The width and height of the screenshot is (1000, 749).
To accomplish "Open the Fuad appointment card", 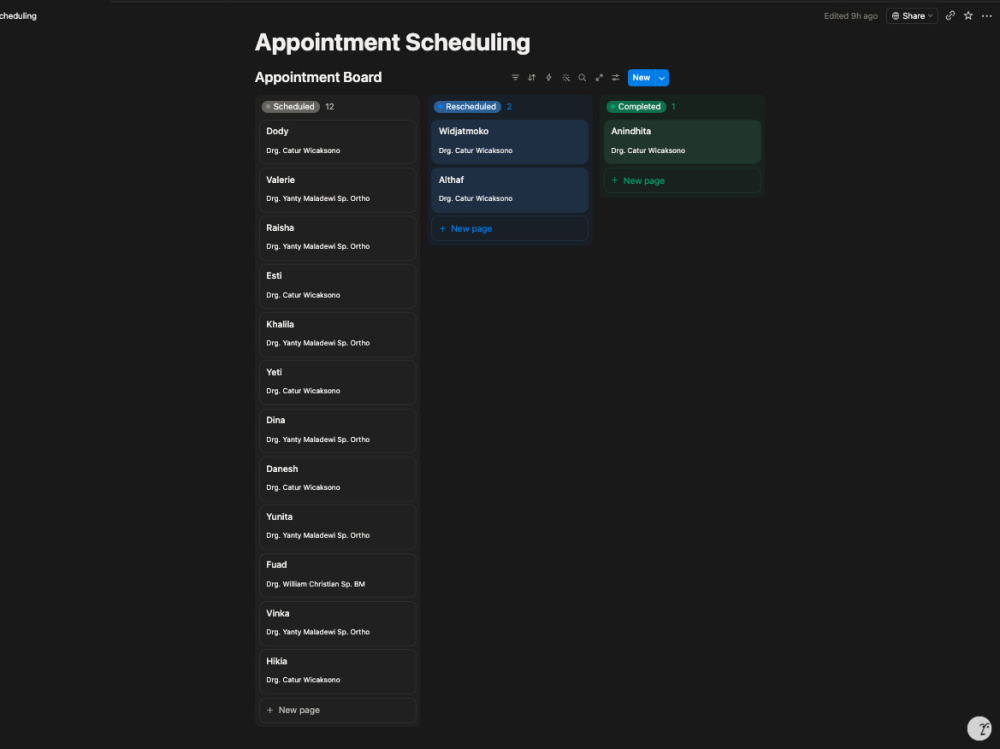I will point(338,575).
